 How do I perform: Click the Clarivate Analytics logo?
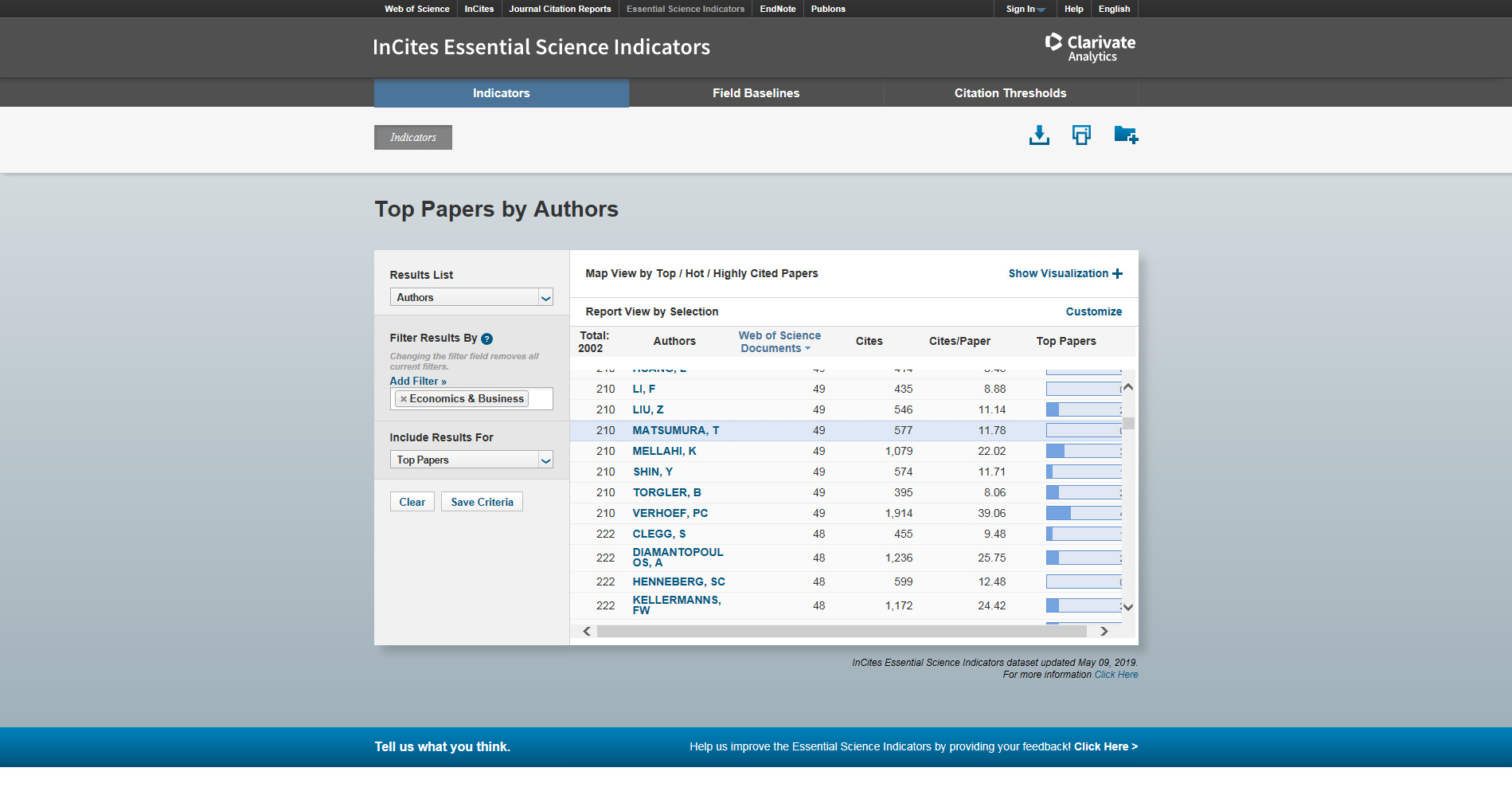[x=1090, y=48]
